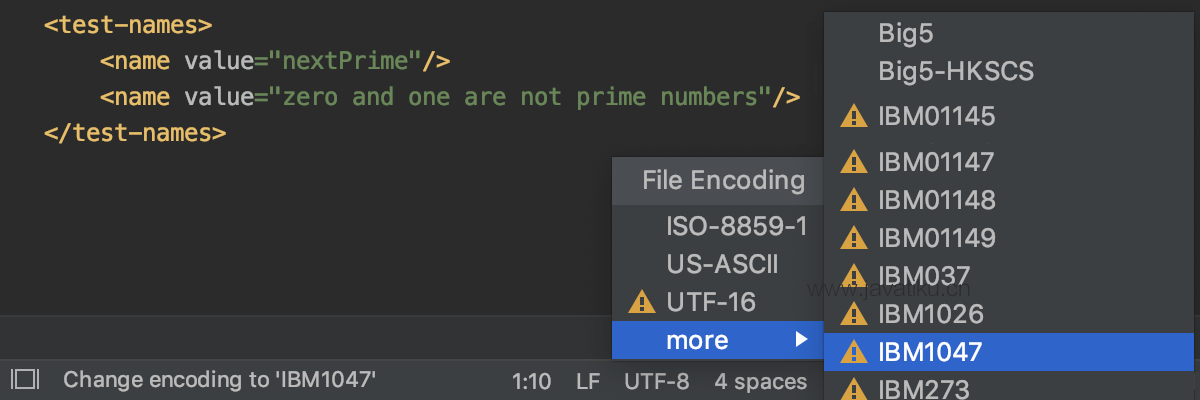Click the closing test-names tag
1200x400 pixels.
point(135,132)
